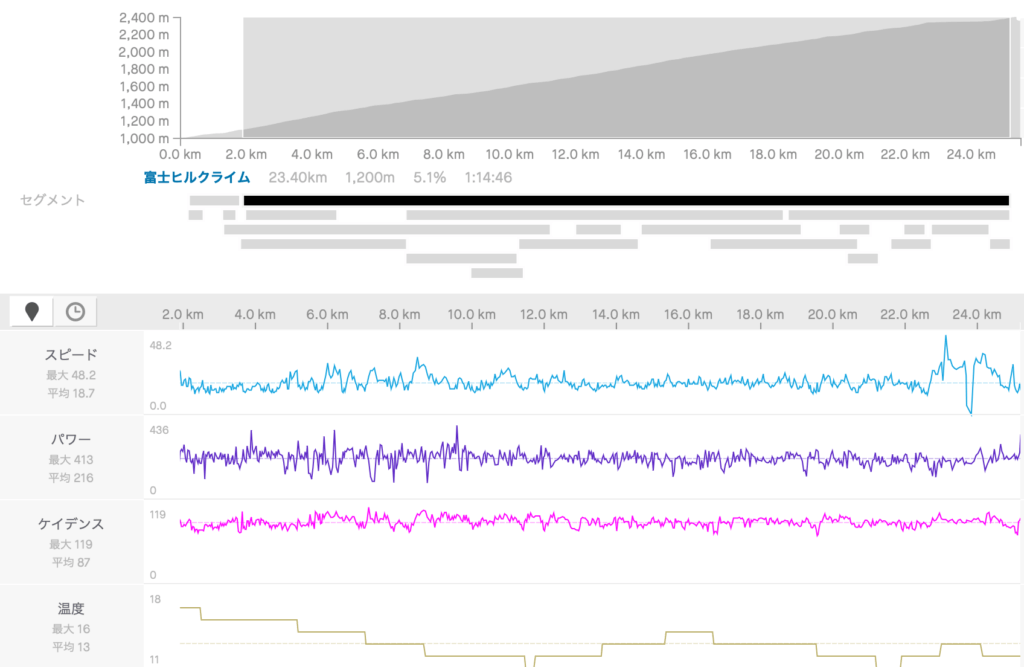Select the black highlighted segment bar

coord(626,200)
